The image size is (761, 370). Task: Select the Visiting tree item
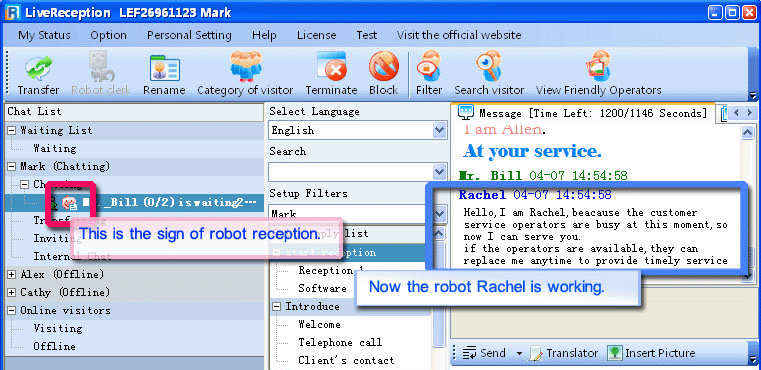[x=58, y=329]
